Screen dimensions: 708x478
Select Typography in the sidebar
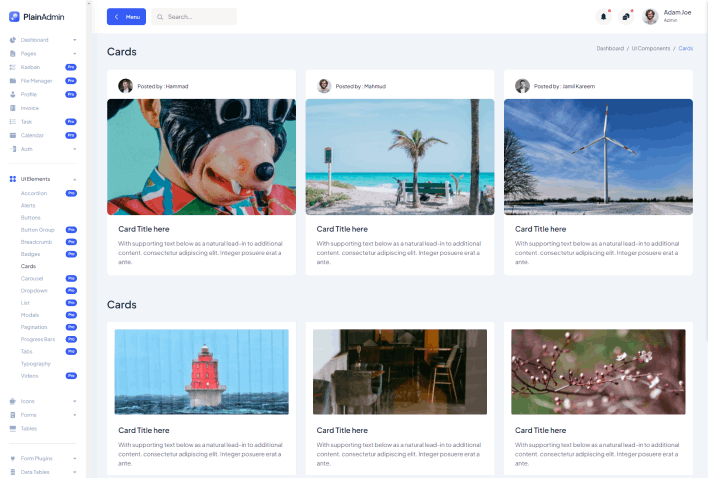tap(36, 363)
